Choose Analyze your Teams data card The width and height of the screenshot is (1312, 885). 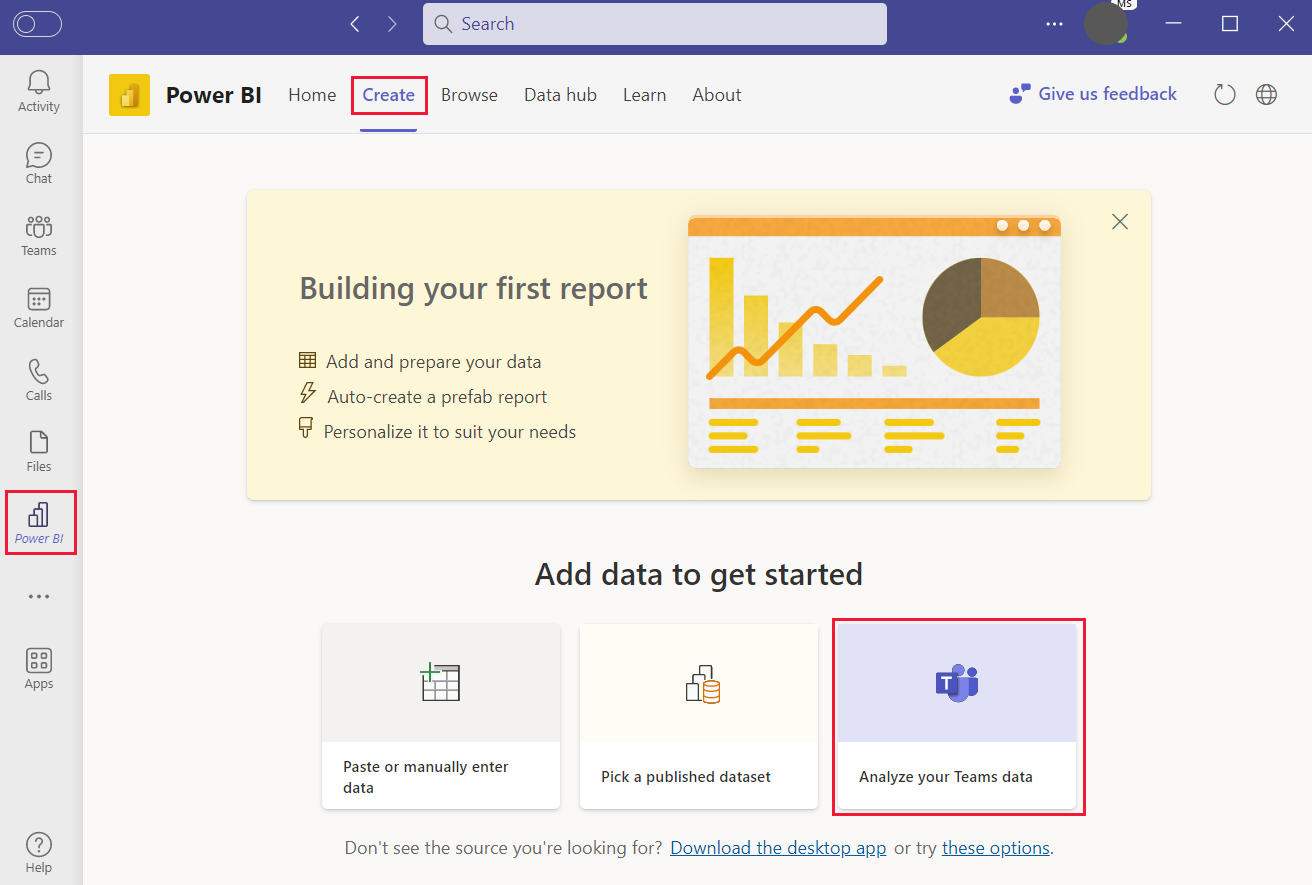pos(957,716)
